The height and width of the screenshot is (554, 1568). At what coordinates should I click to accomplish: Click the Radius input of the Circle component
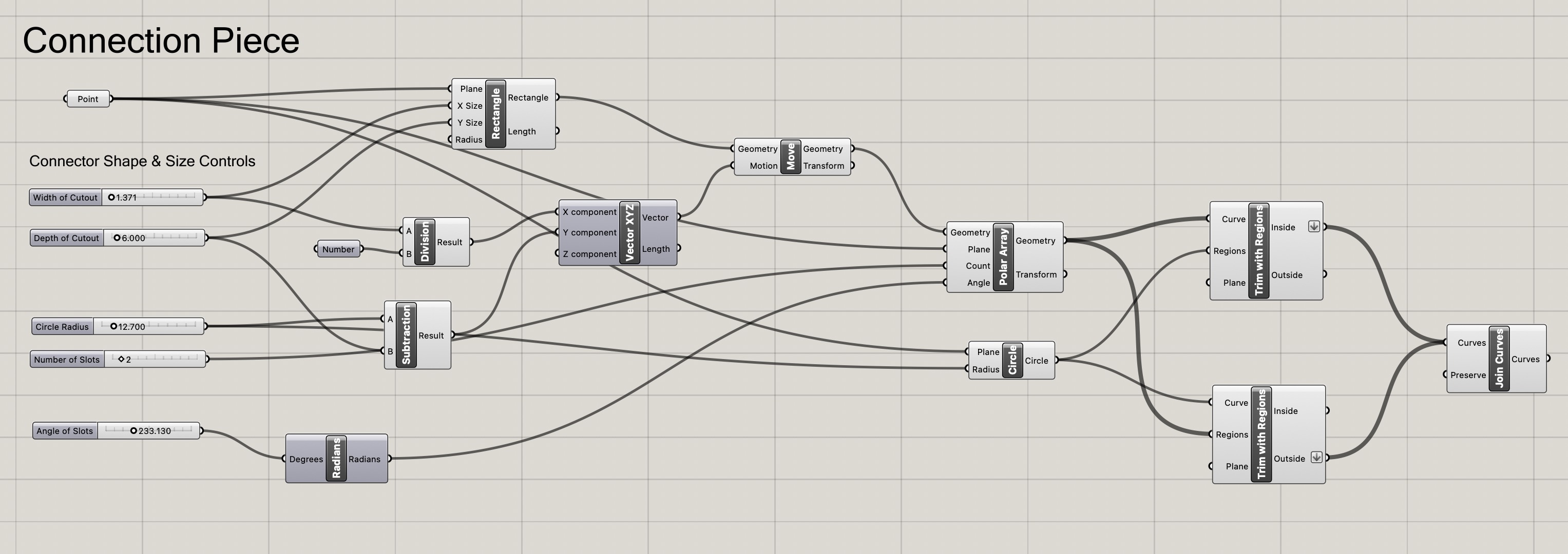coord(985,369)
